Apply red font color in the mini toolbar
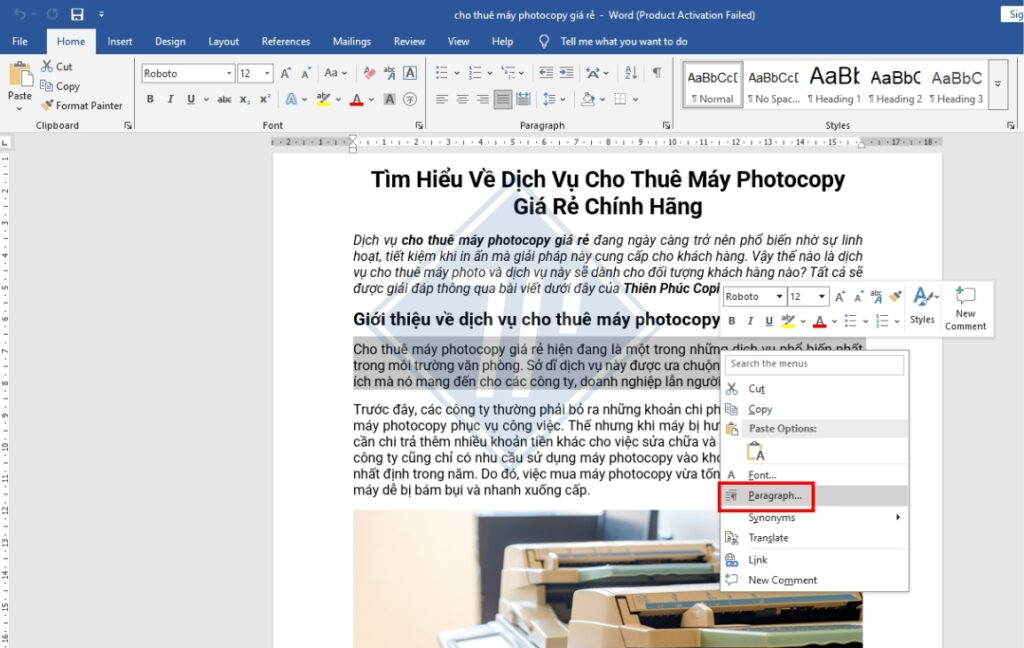The height and width of the screenshot is (648, 1024). click(820, 321)
